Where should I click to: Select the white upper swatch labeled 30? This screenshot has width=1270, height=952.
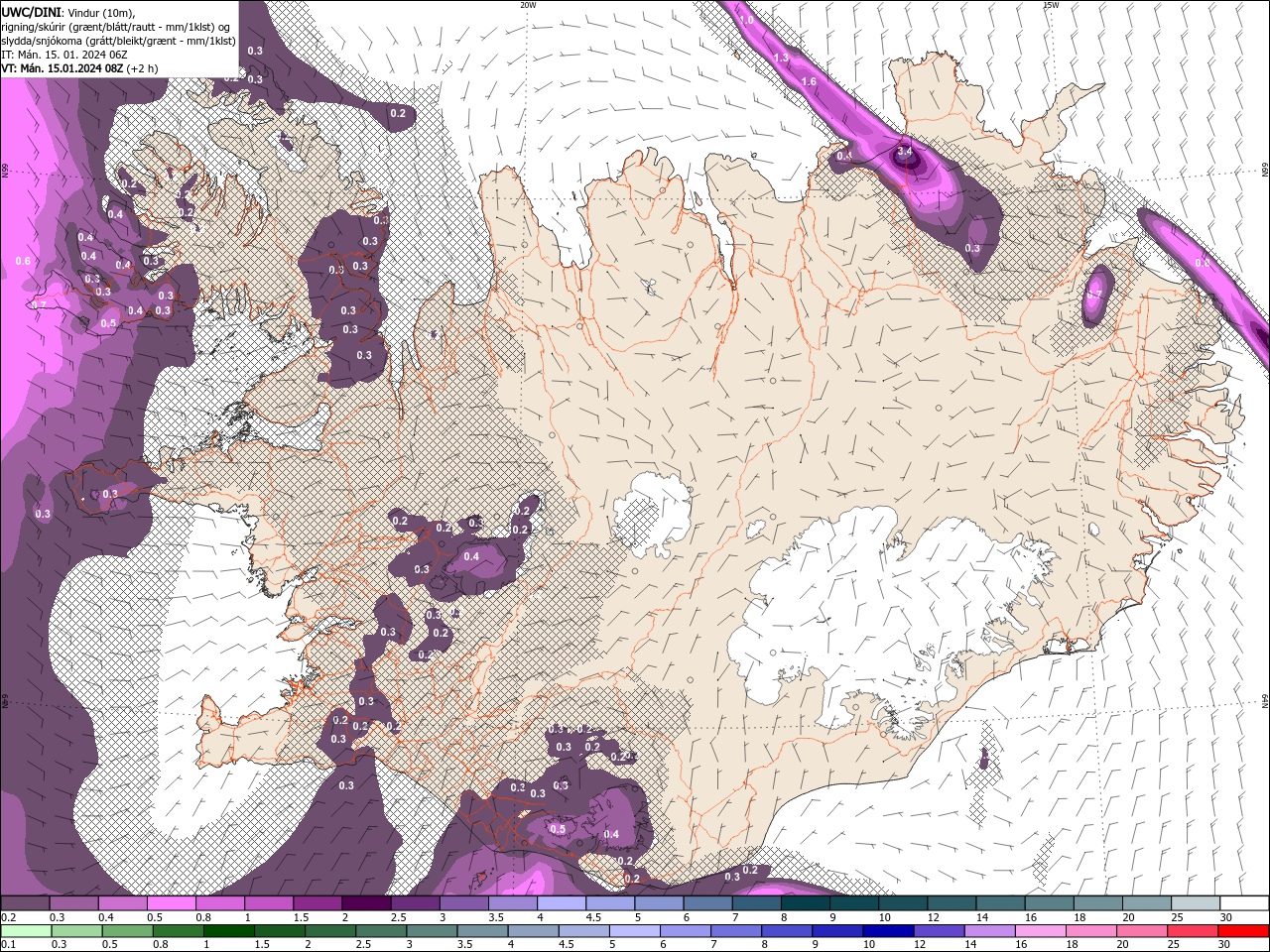(x=1245, y=903)
